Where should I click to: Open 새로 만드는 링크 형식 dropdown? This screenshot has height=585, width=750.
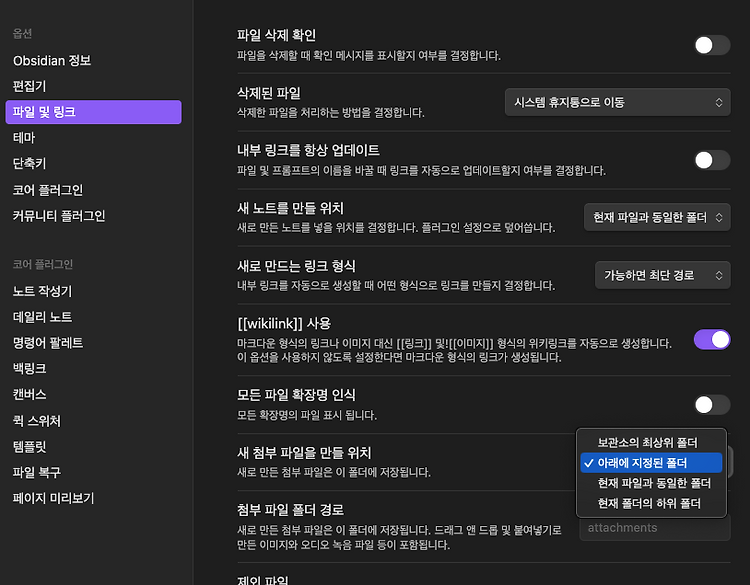(x=662, y=275)
